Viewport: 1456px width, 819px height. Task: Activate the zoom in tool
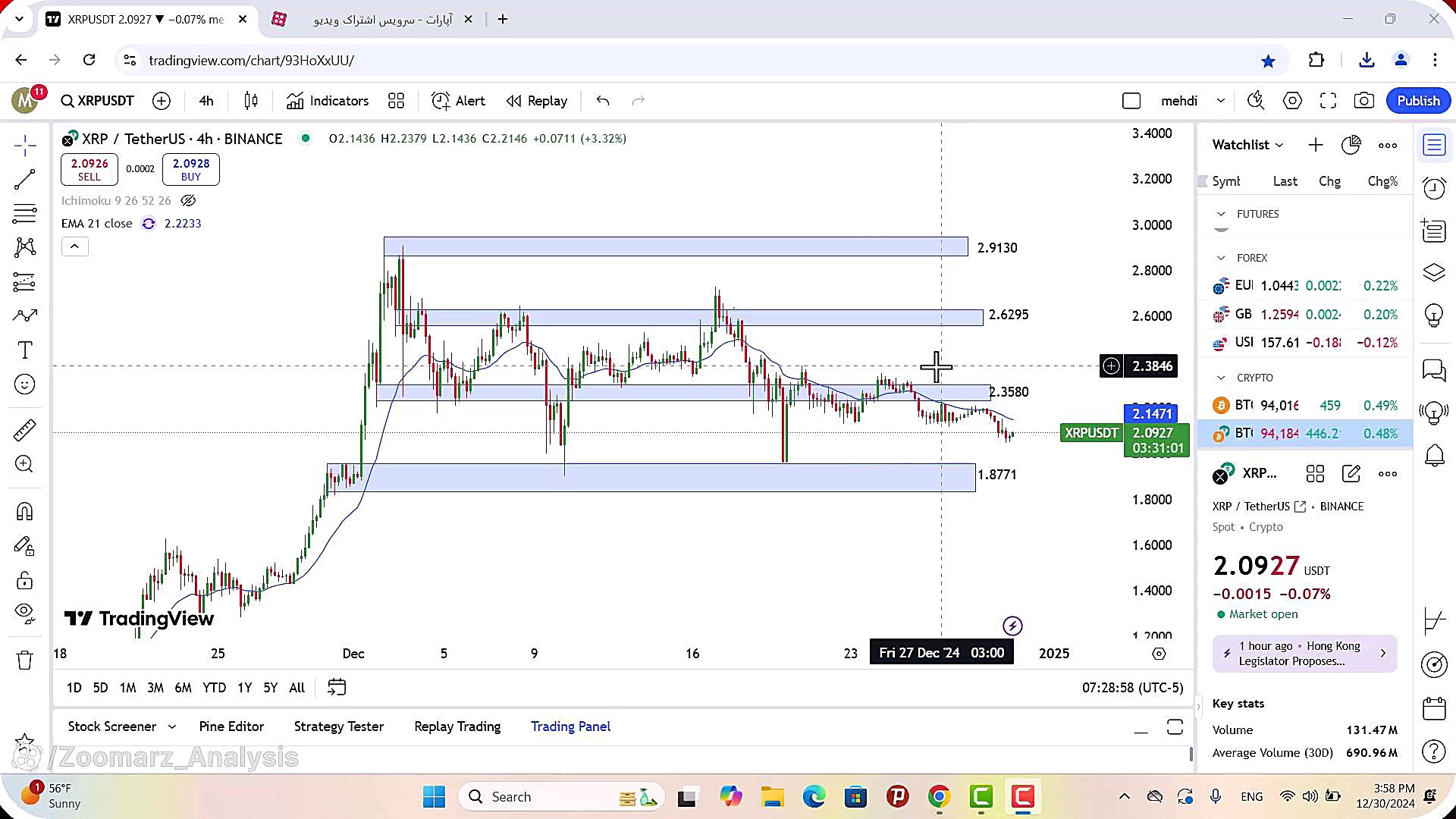pyautogui.click(x=24, y=464)
